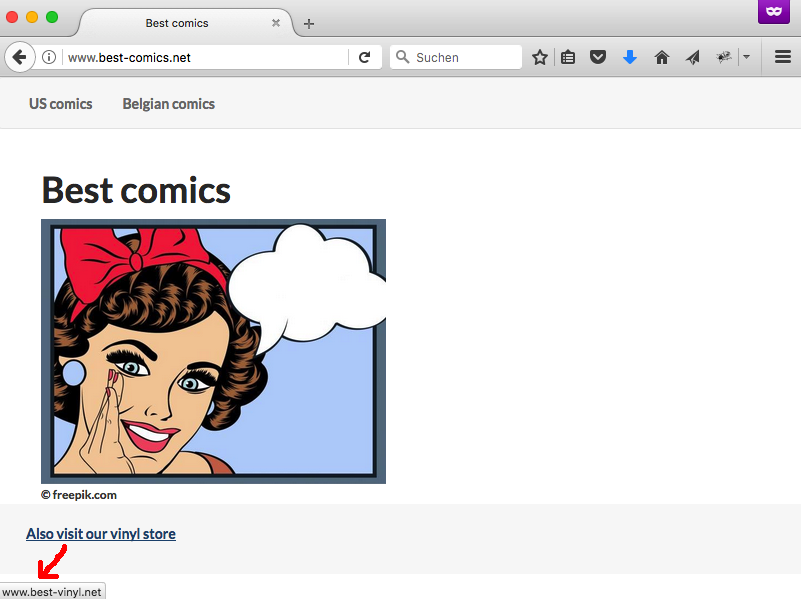This screenshot has width=801, height=599.
Task: Focus the URL address field
Action: tap(204, 57)
